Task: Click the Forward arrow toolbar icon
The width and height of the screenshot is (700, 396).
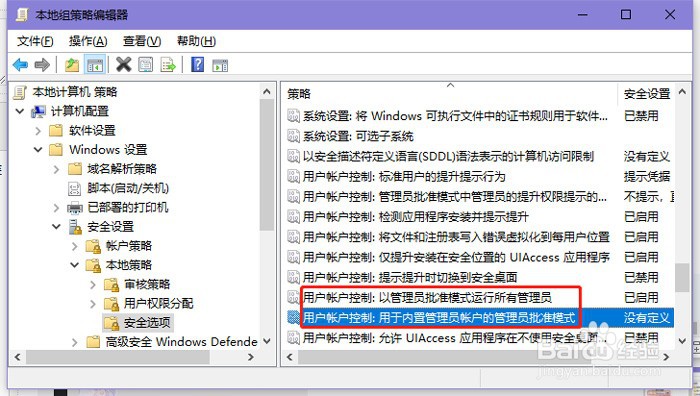Action: [42, 65]
